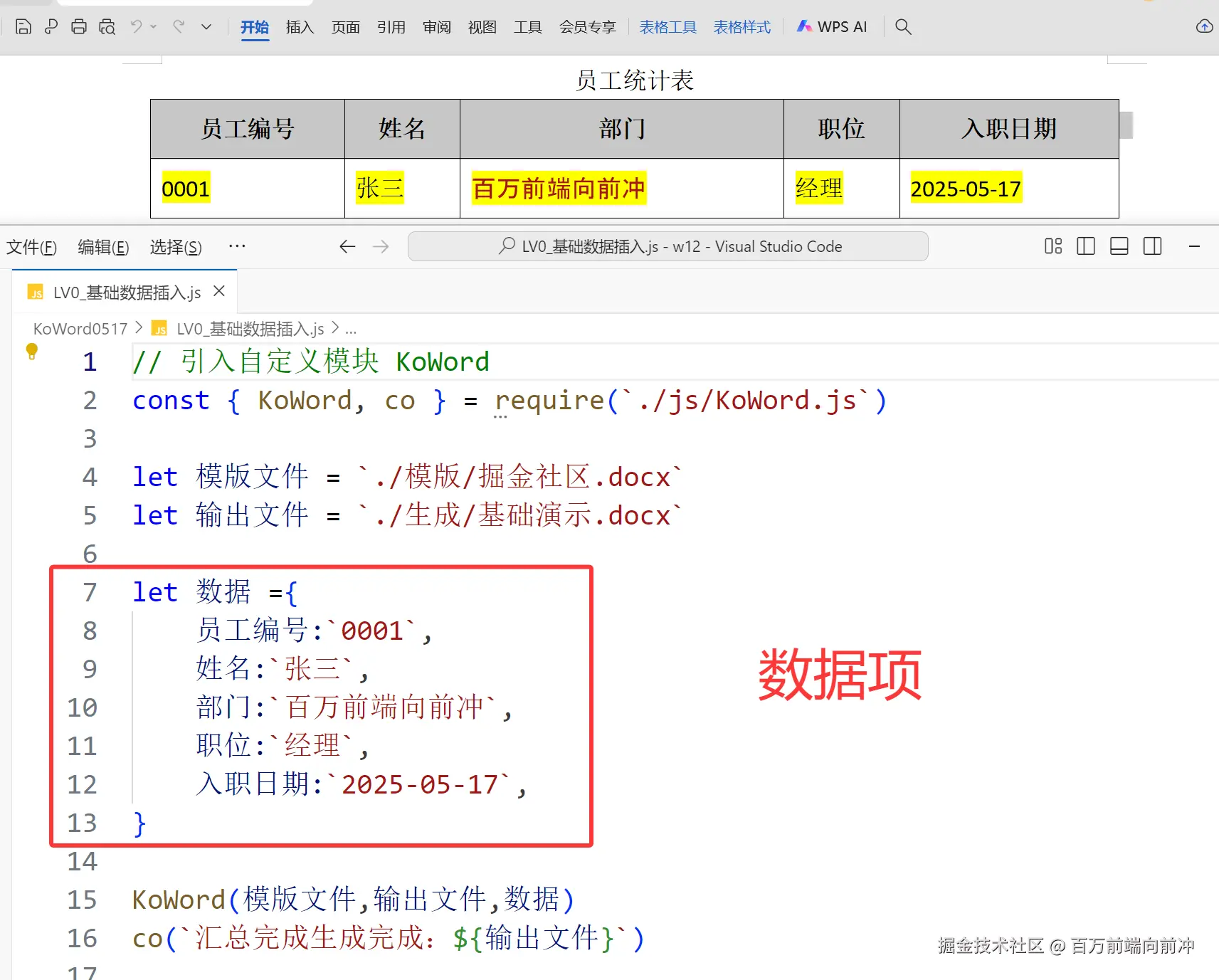Toggle the Secondary Side Bar in VS Code
Image resolution: width=1219 pixels, height=980 pixels.
[x=1152, y=246]
